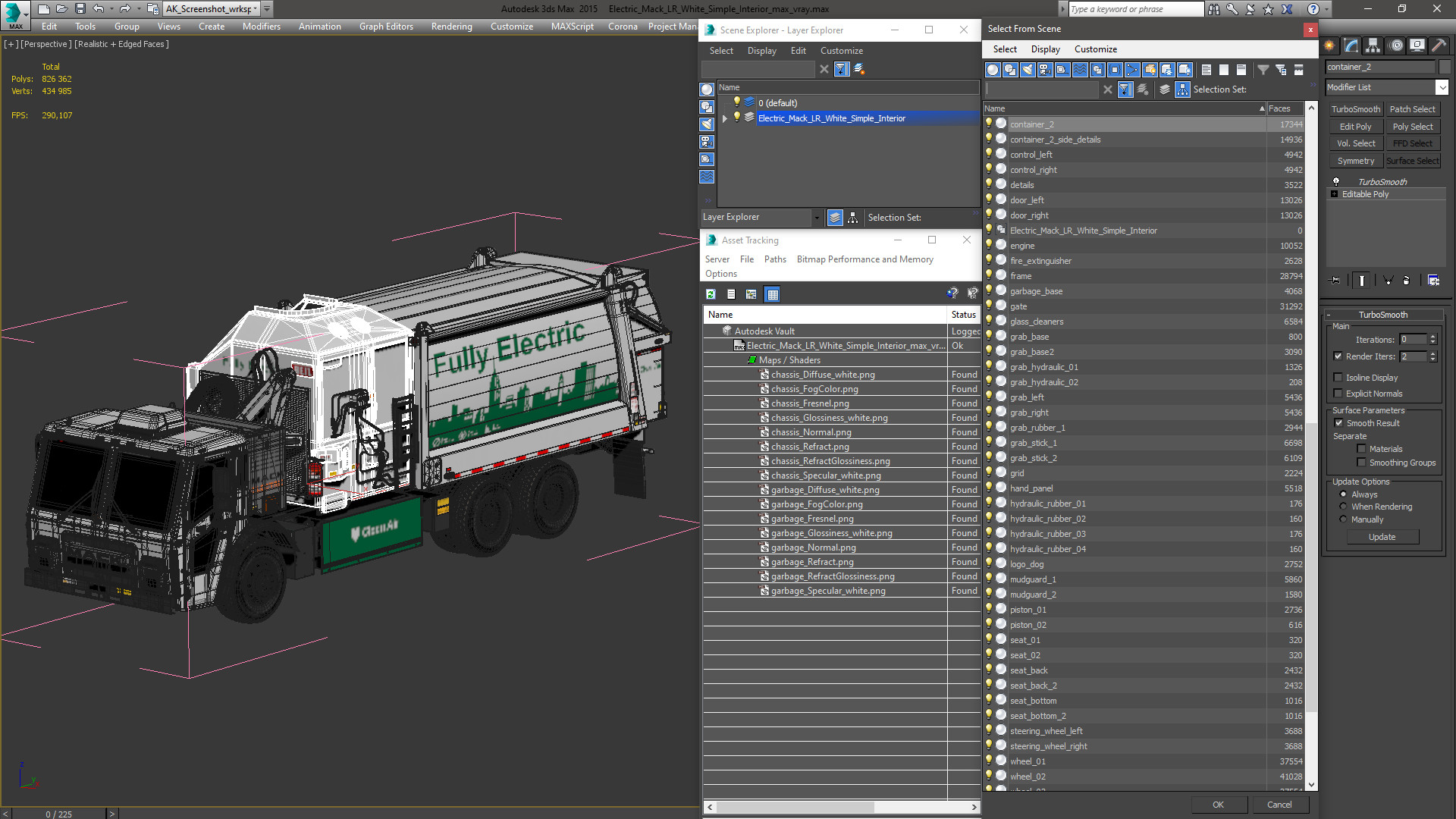
Task: Click Cancel button in Select From Scene
Action: click(x=1279, y=805)
